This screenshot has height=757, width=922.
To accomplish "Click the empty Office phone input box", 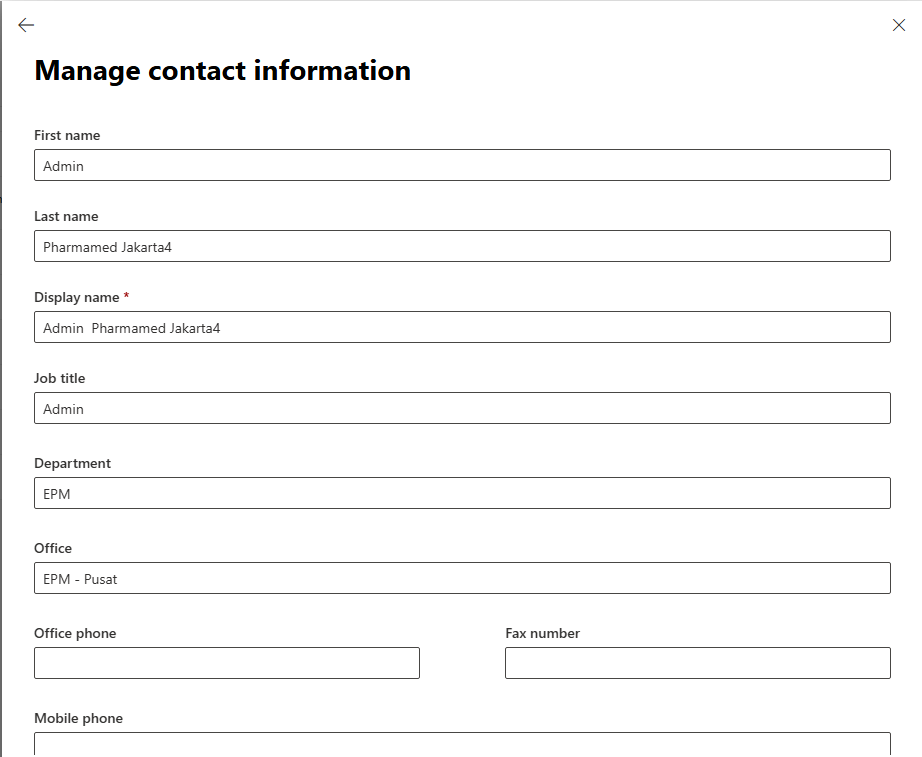I will [x=227, y=664].
